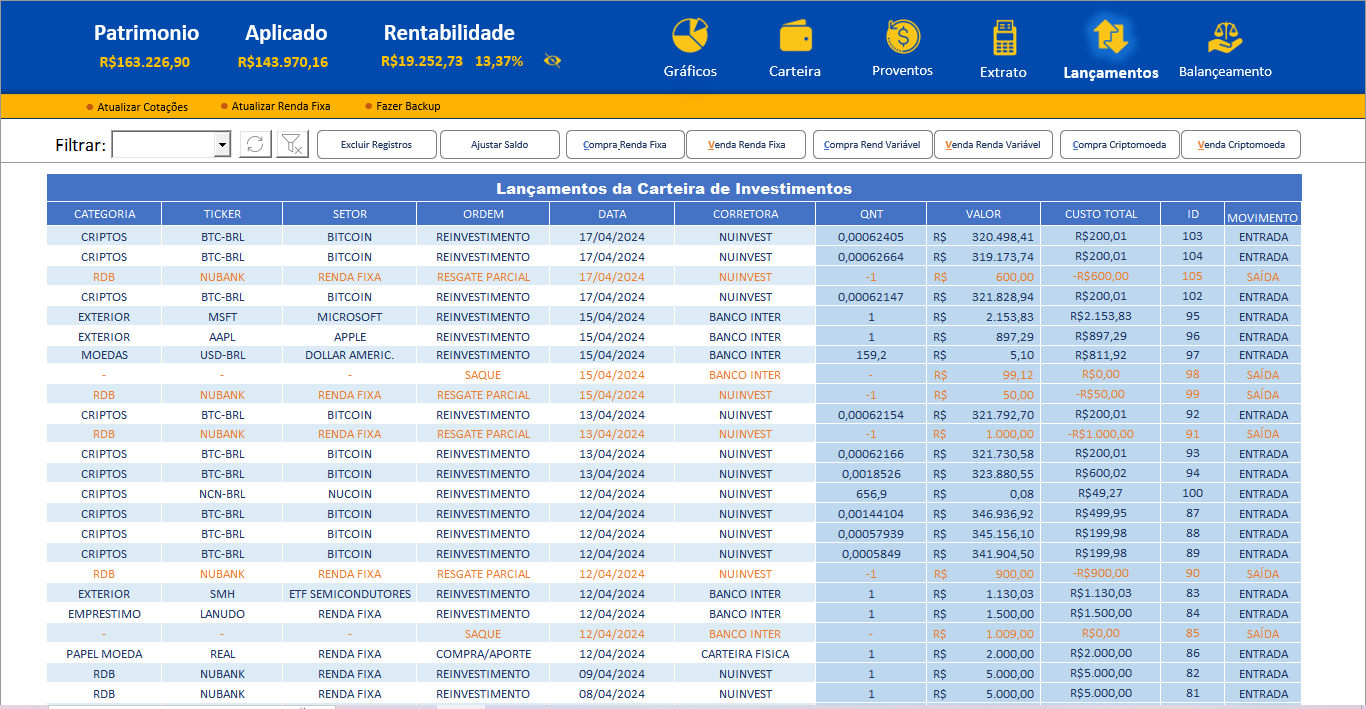Viewport: 1366px width, 709px height.
Task: Click the Excluir Registros button
Action: pos(376,144)
